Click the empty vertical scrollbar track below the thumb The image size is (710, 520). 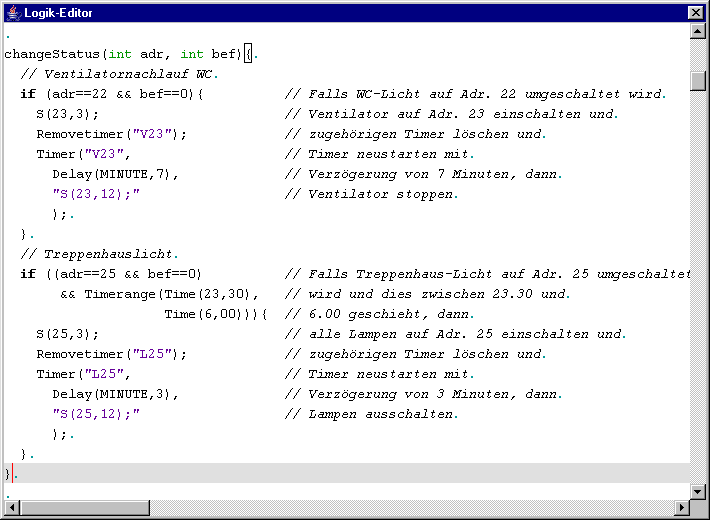(698, 300)
